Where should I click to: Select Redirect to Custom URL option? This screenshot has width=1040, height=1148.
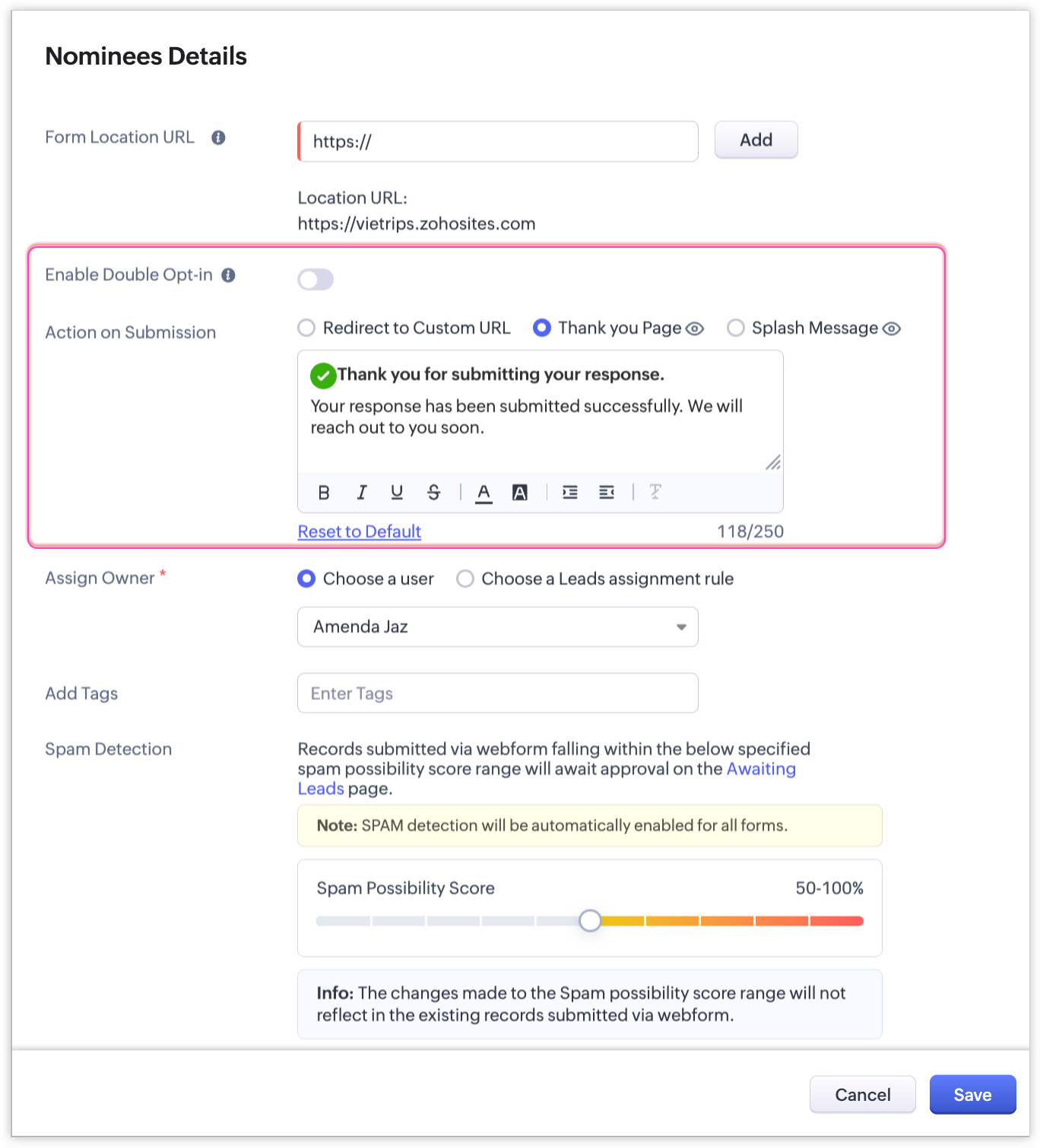click(x=306, y=328)
